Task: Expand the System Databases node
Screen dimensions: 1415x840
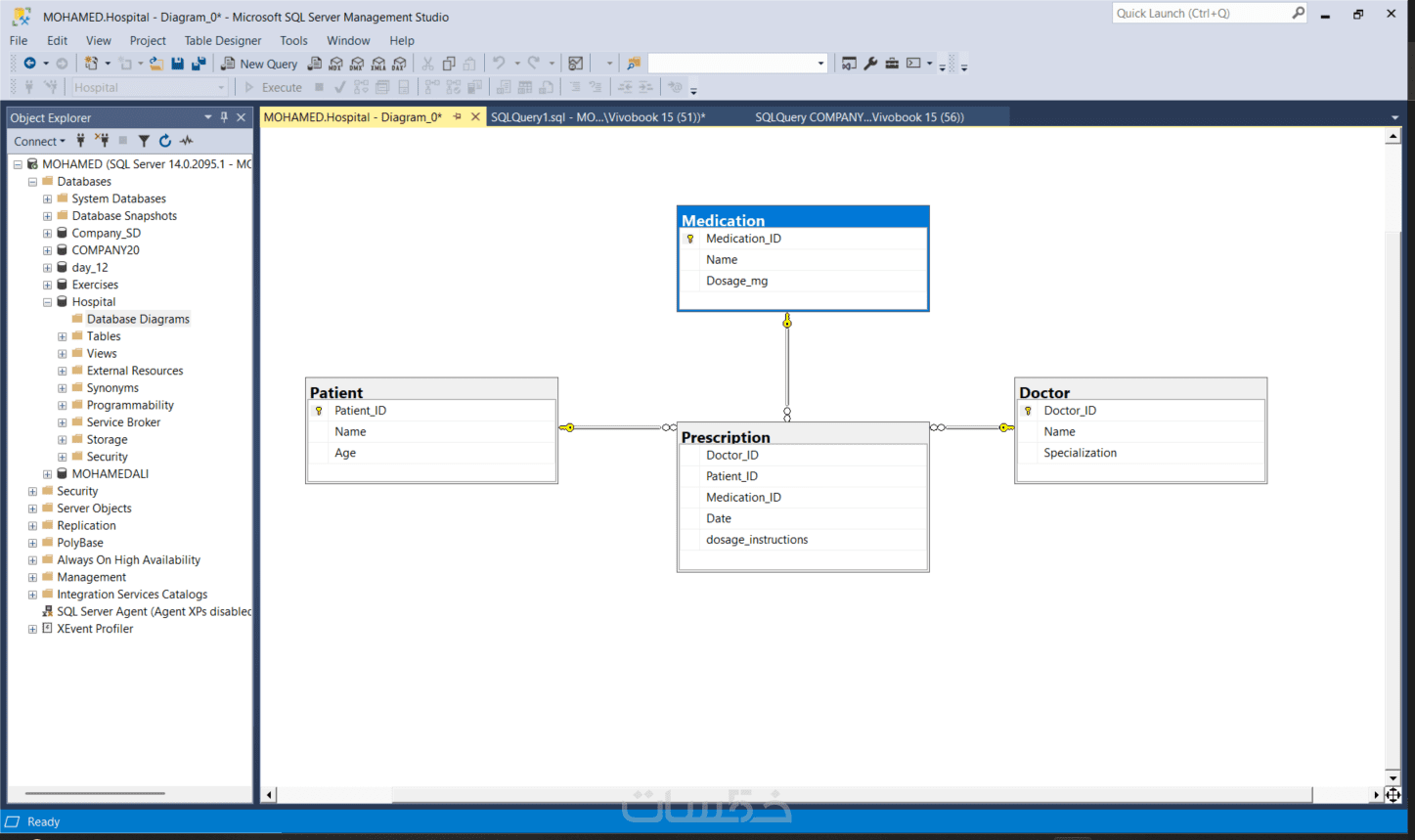Action: 47,199
